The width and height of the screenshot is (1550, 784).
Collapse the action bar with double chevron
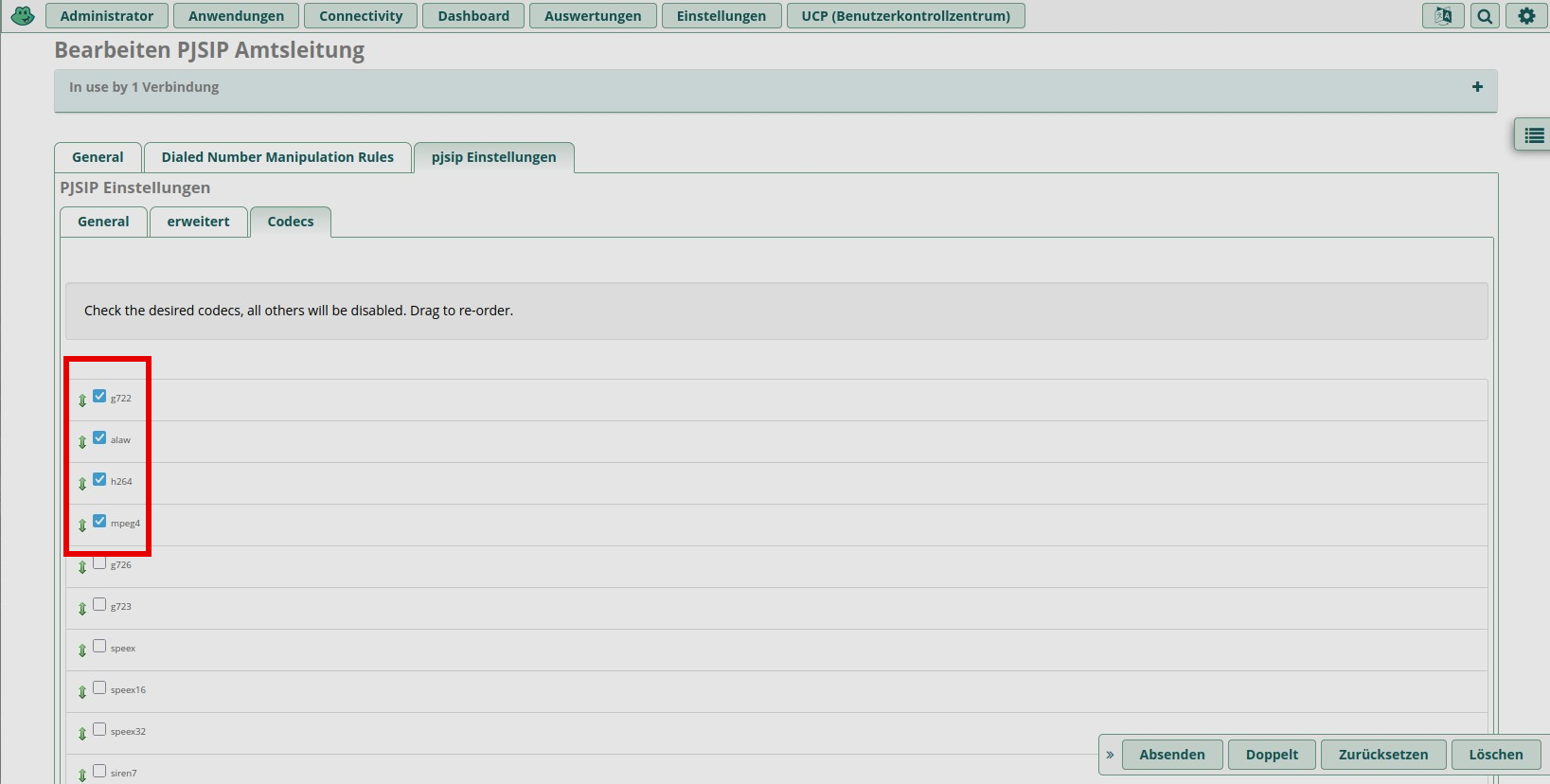tap(1110, 755)
